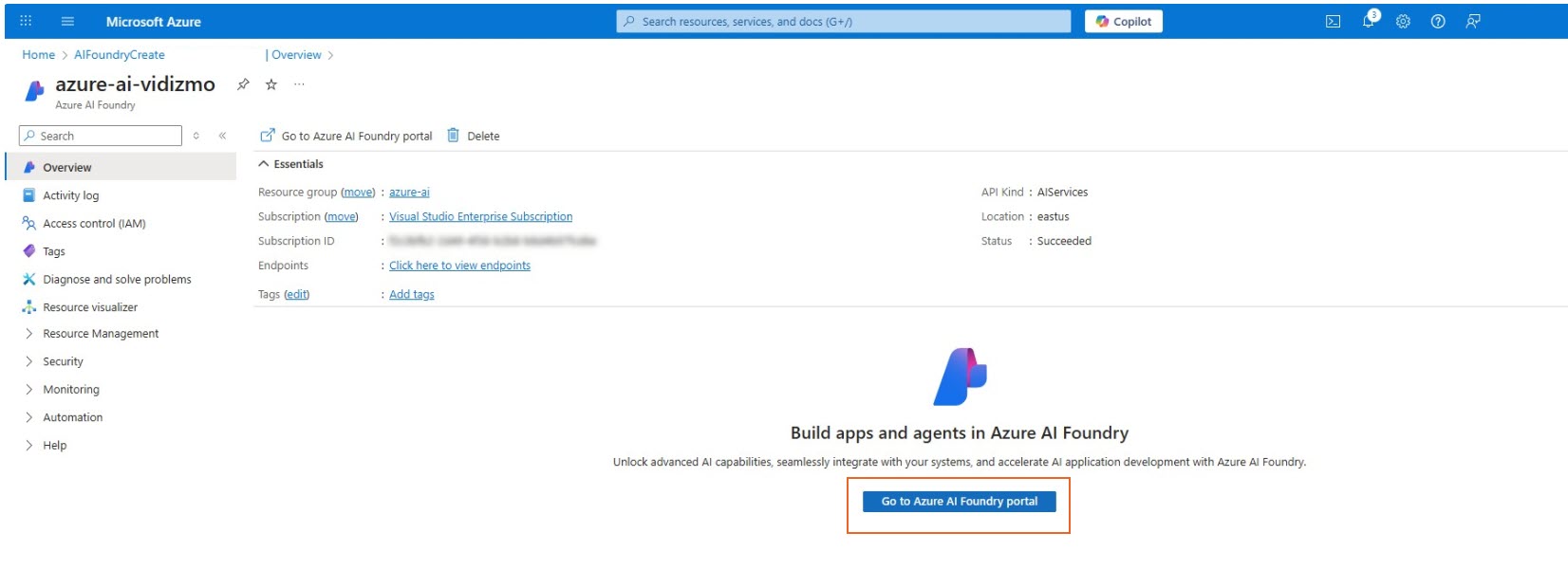1568x588 pixels.
Task: Open the Copilot button
Action: point(1123,22)
